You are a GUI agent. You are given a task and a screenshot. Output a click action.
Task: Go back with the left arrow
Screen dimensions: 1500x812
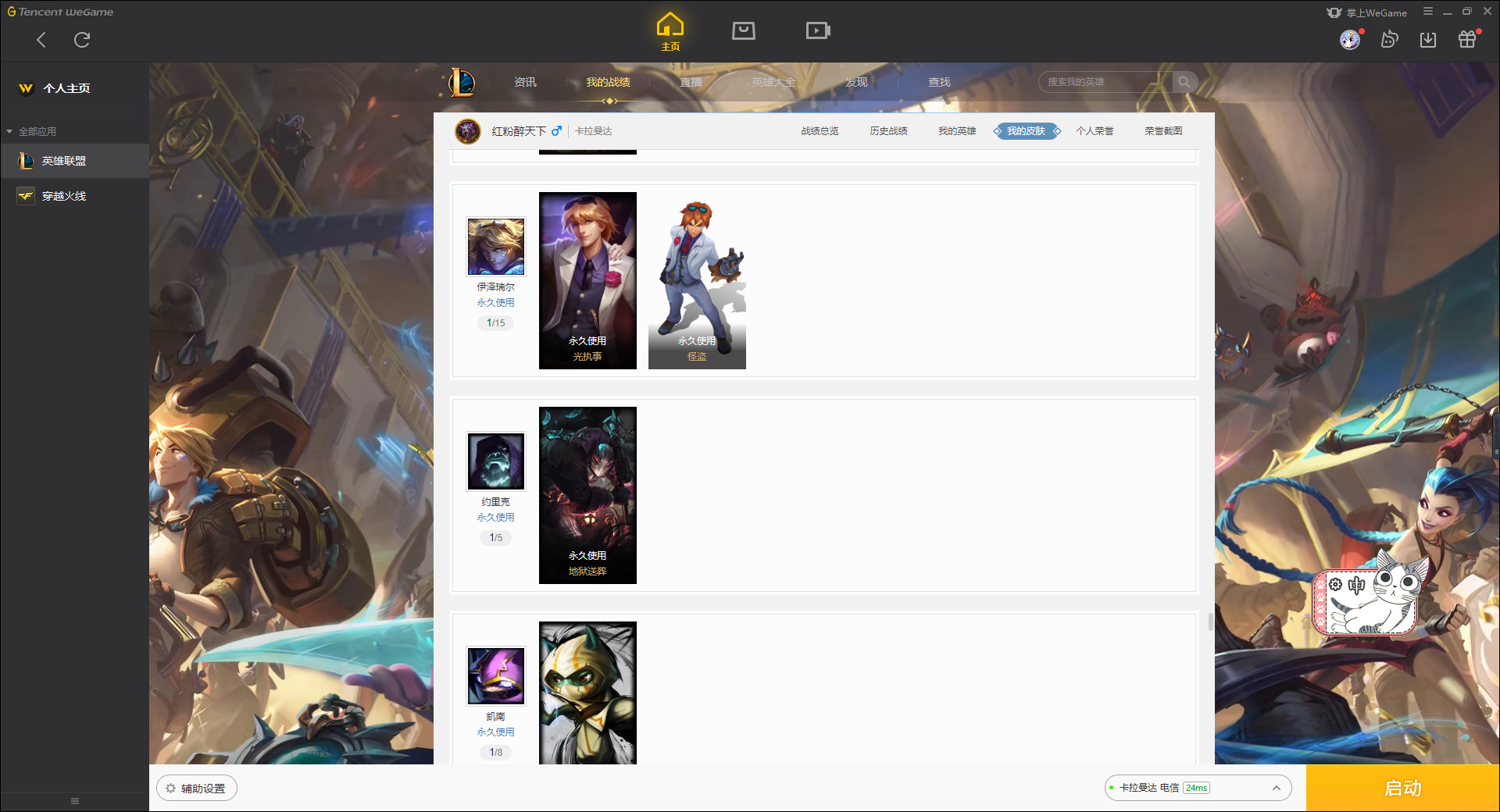click(x=41, y=40)
